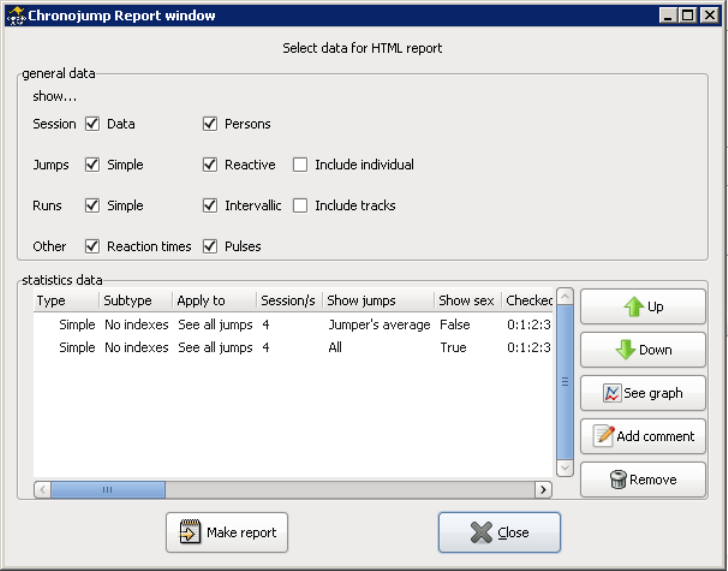Minimize the Chronojump Report window

point(668,15)
